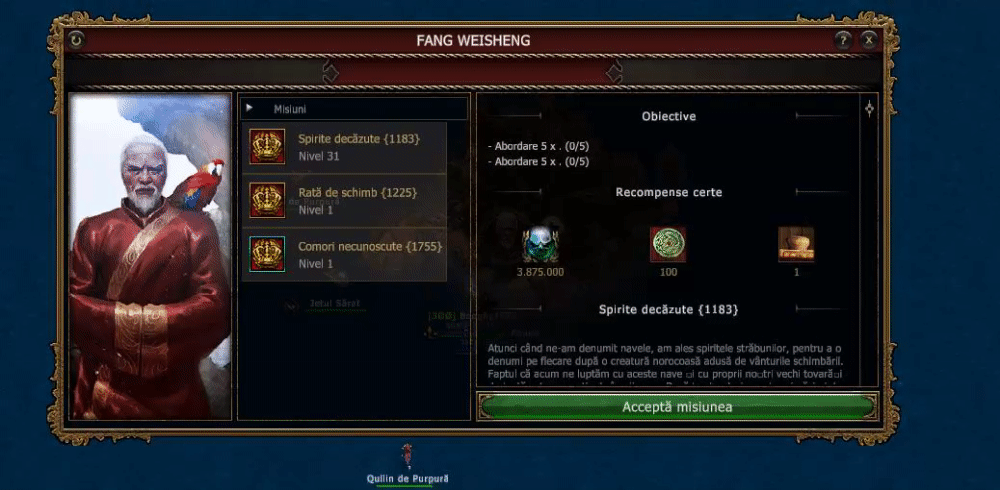Click the left ornament tab arrow
Screen dimensions: 1000x490
tap(330, 71)
